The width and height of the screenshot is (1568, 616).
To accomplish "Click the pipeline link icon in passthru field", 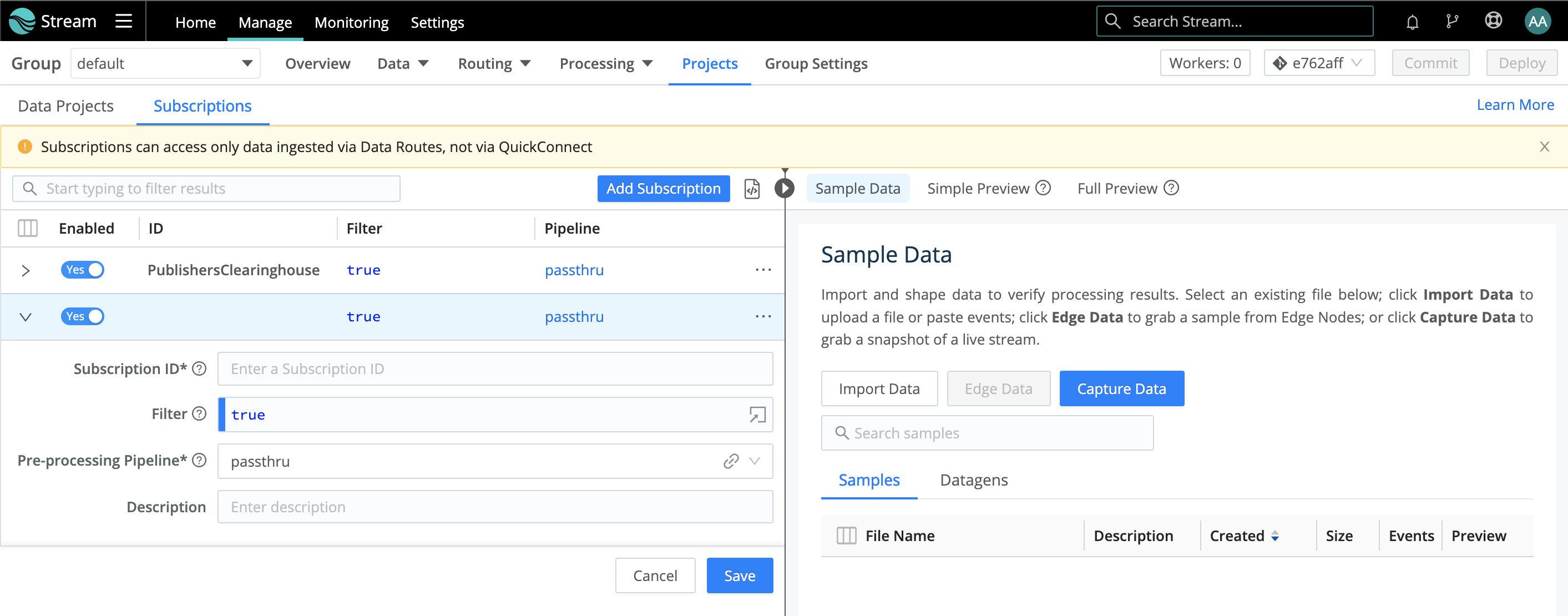I will click(730, 461).
